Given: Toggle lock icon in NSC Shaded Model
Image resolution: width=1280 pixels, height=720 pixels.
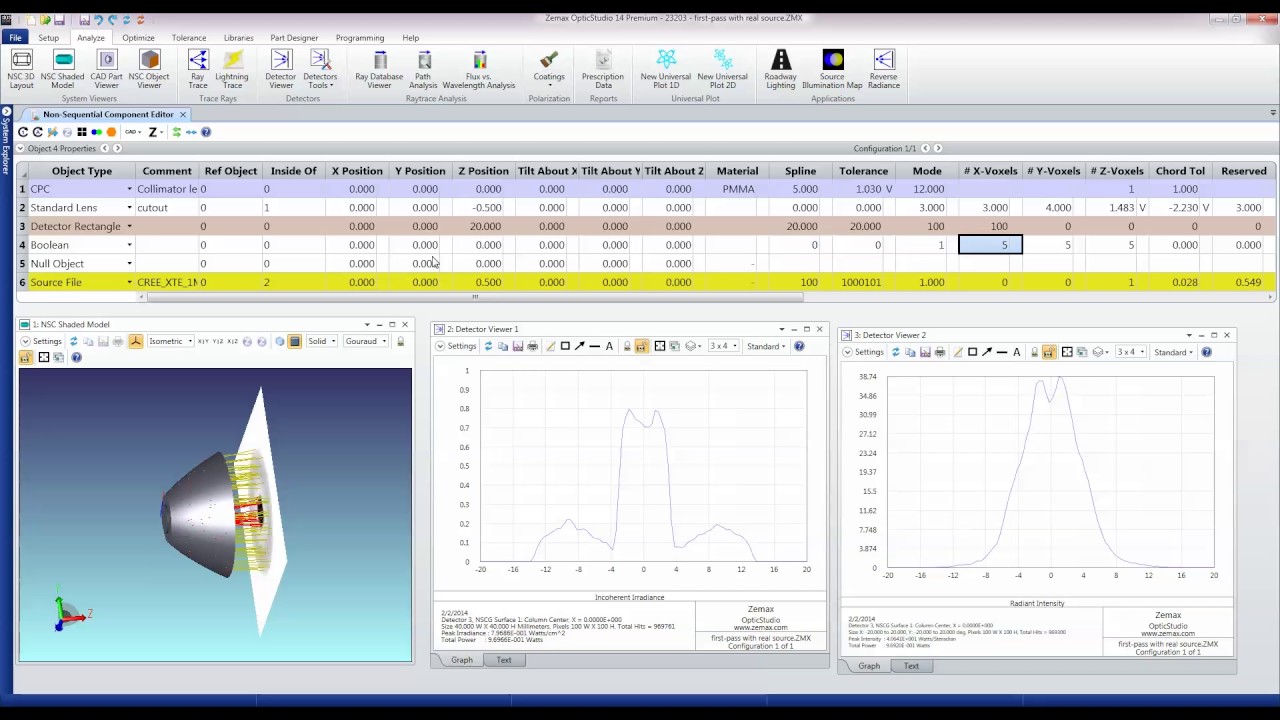Looking at the screenshot, I should pyautogui.click(x=400, y=341).
